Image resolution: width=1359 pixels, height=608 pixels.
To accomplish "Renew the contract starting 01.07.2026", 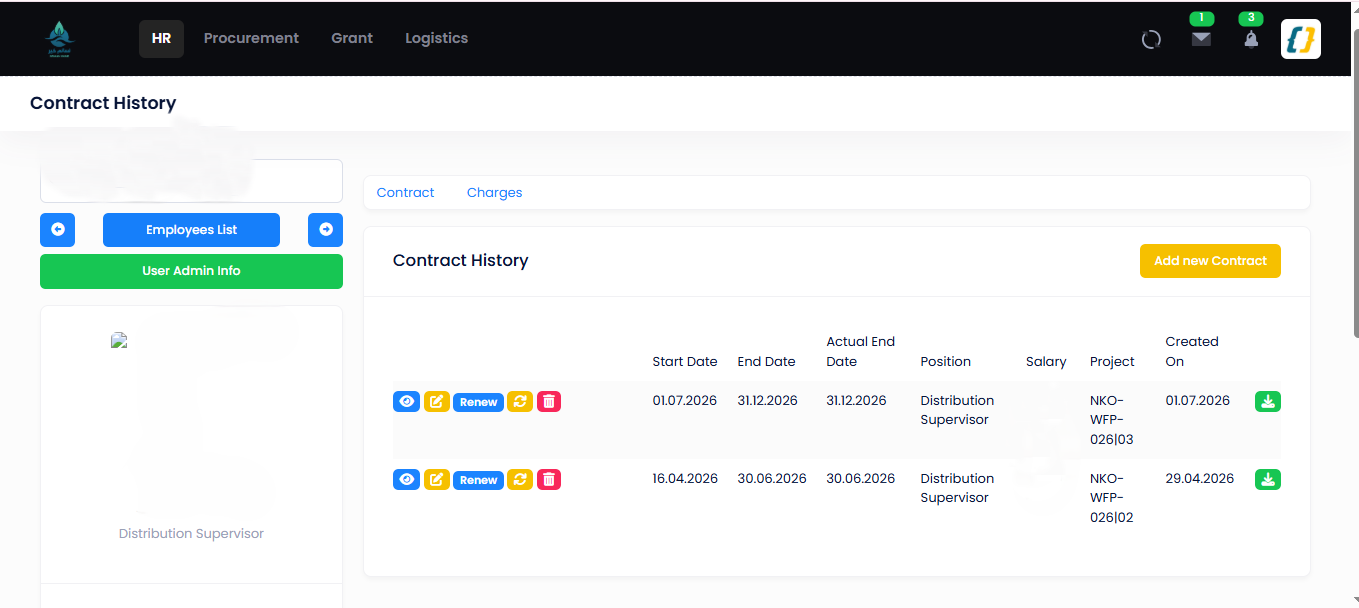I will tap(478, 401).
